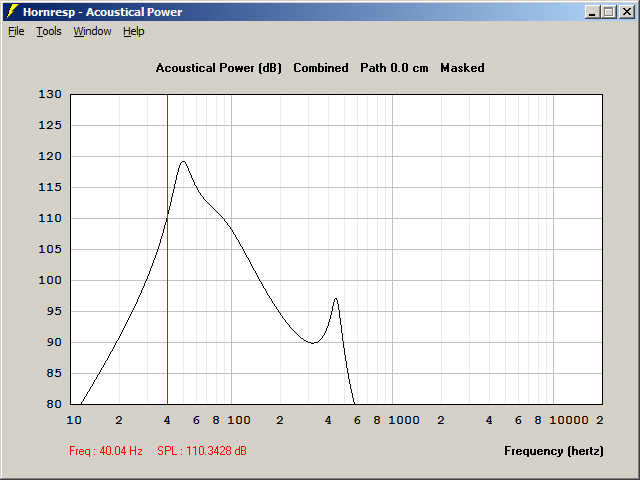
Task: Click the 120 value on the vertical axis
Action: pos(50,156)
